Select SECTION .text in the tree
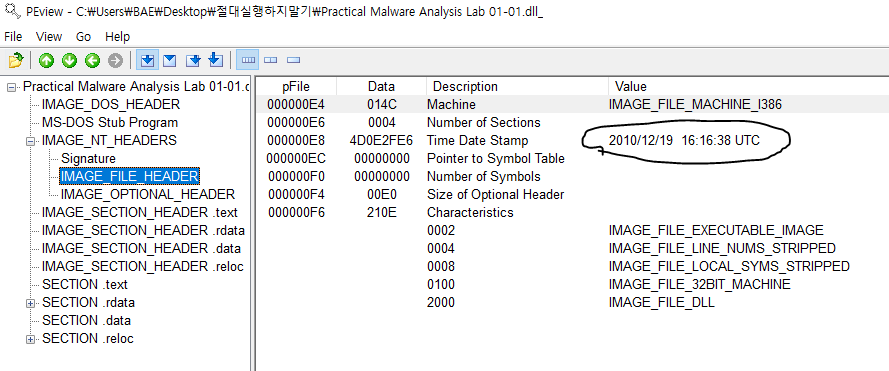The image size is (889, 371). pos(85,284)
